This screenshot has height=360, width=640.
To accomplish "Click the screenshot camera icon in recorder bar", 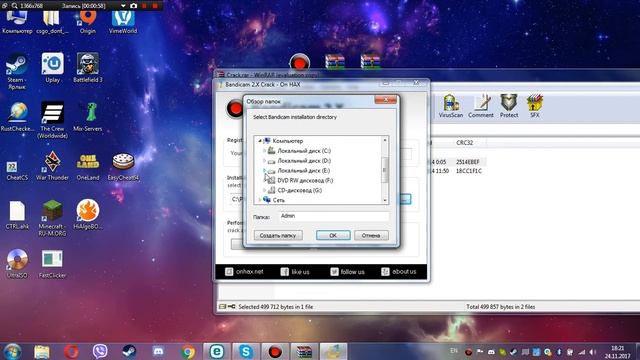I will pyautogui.click(x=133, y=6).
